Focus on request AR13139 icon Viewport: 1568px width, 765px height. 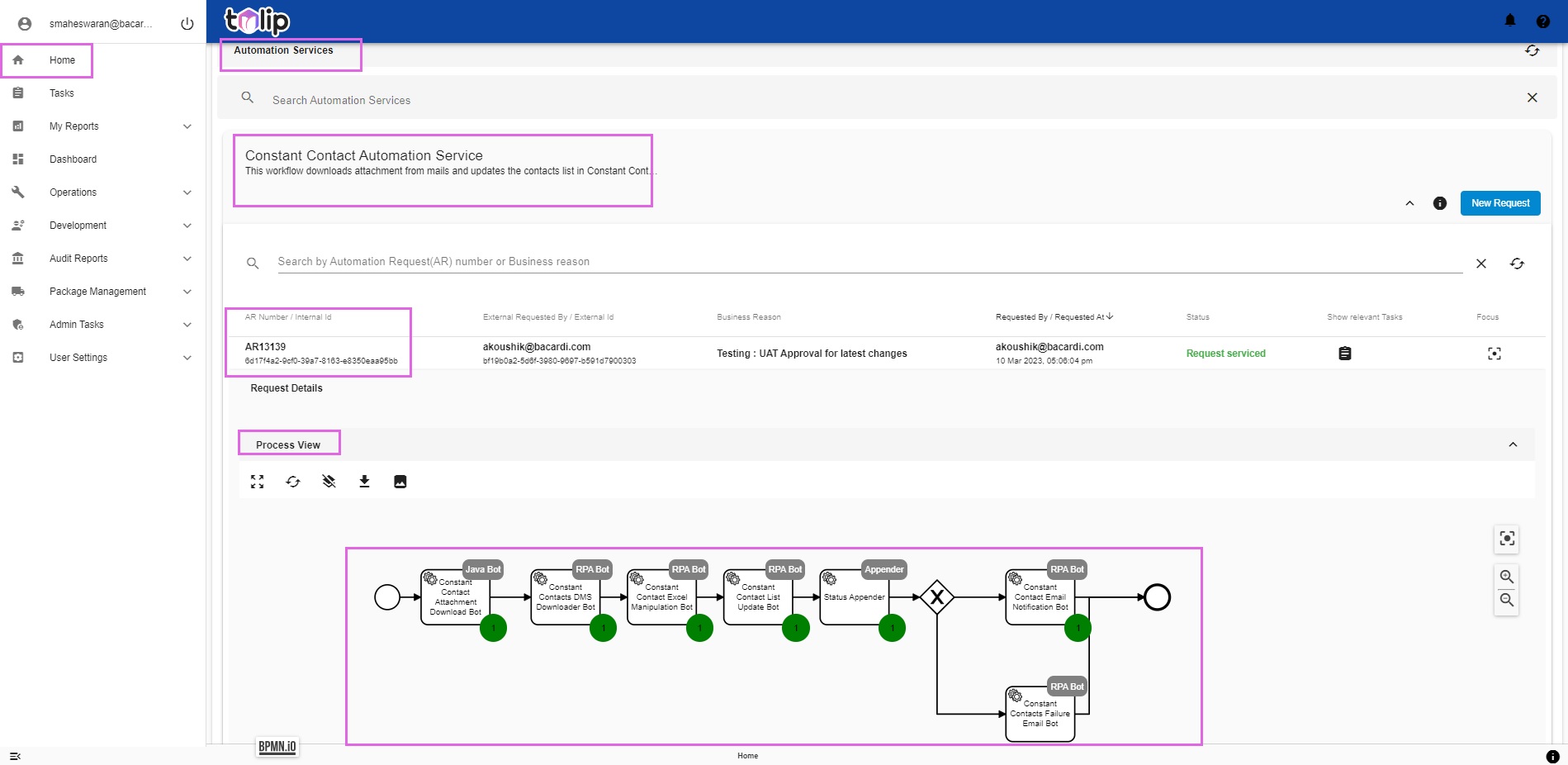pyautogui.click(x=1495, y=354)
